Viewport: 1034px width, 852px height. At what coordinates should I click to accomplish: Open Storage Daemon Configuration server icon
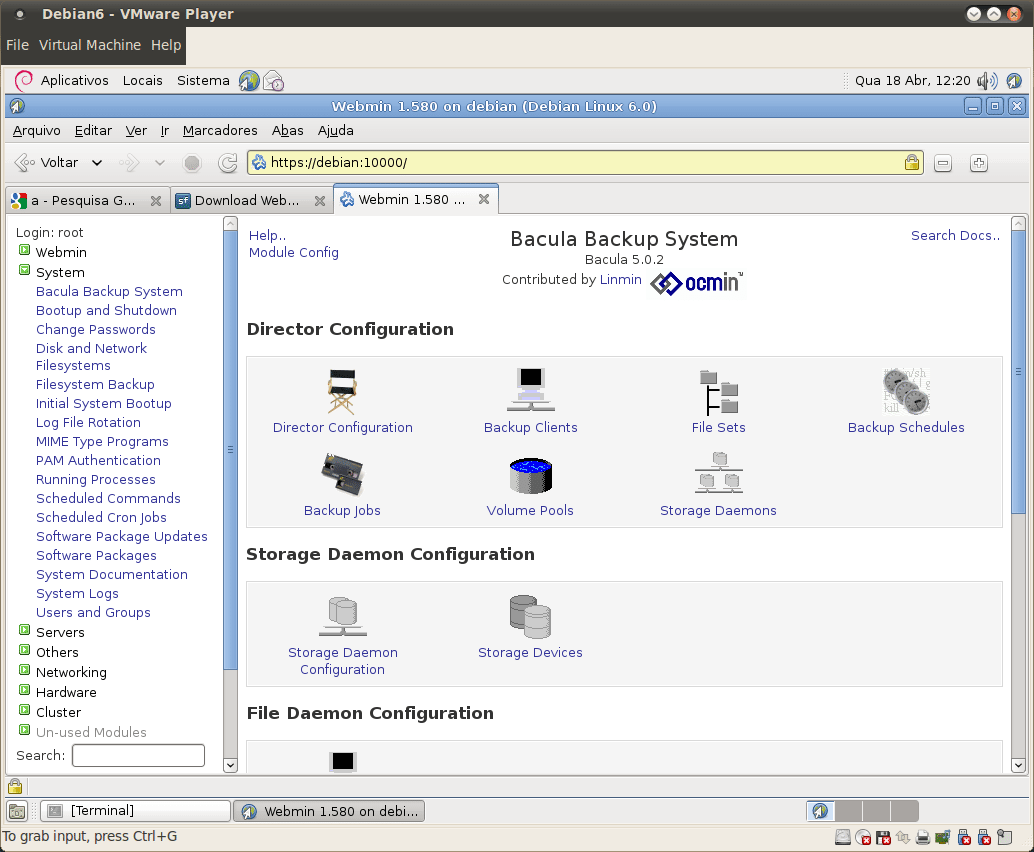[342, 617]
